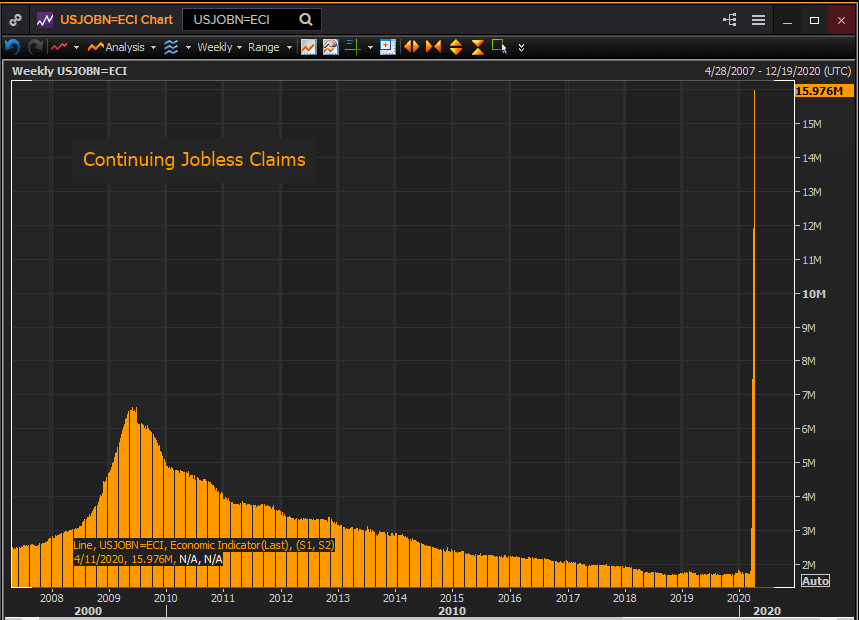Click the search magnifier in symbol box
This screenshot has width=859, height=620.
[x=306, y=19]
